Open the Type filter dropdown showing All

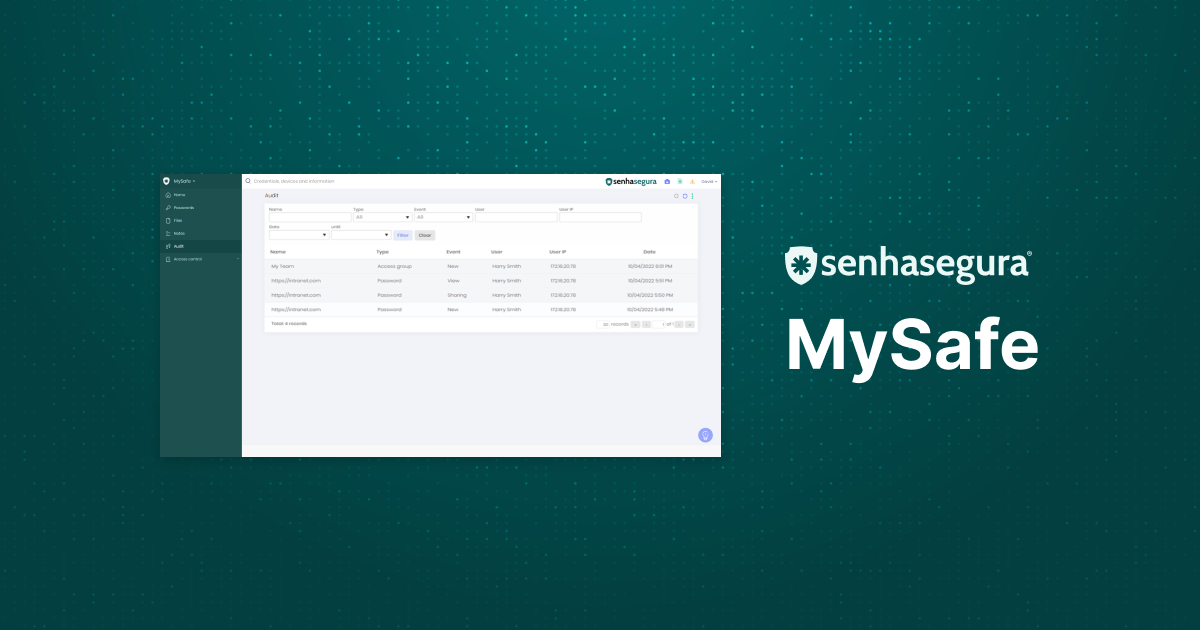point(382,216)
